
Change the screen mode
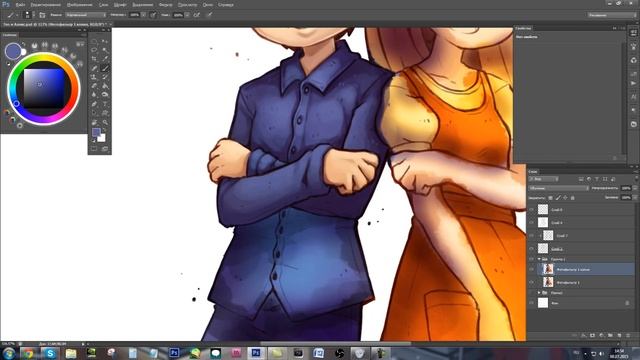coord(105,149)
